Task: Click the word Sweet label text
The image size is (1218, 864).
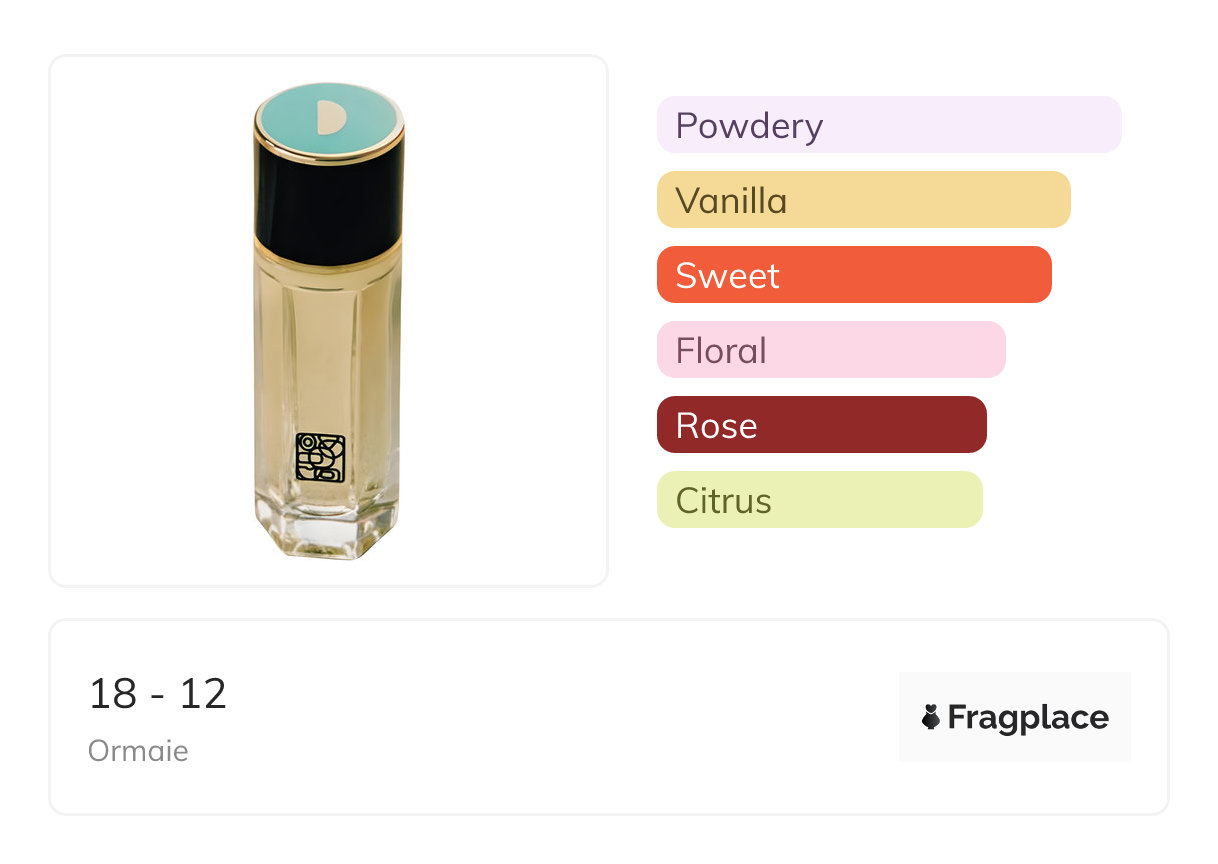Action: click(x=727, y=276)
